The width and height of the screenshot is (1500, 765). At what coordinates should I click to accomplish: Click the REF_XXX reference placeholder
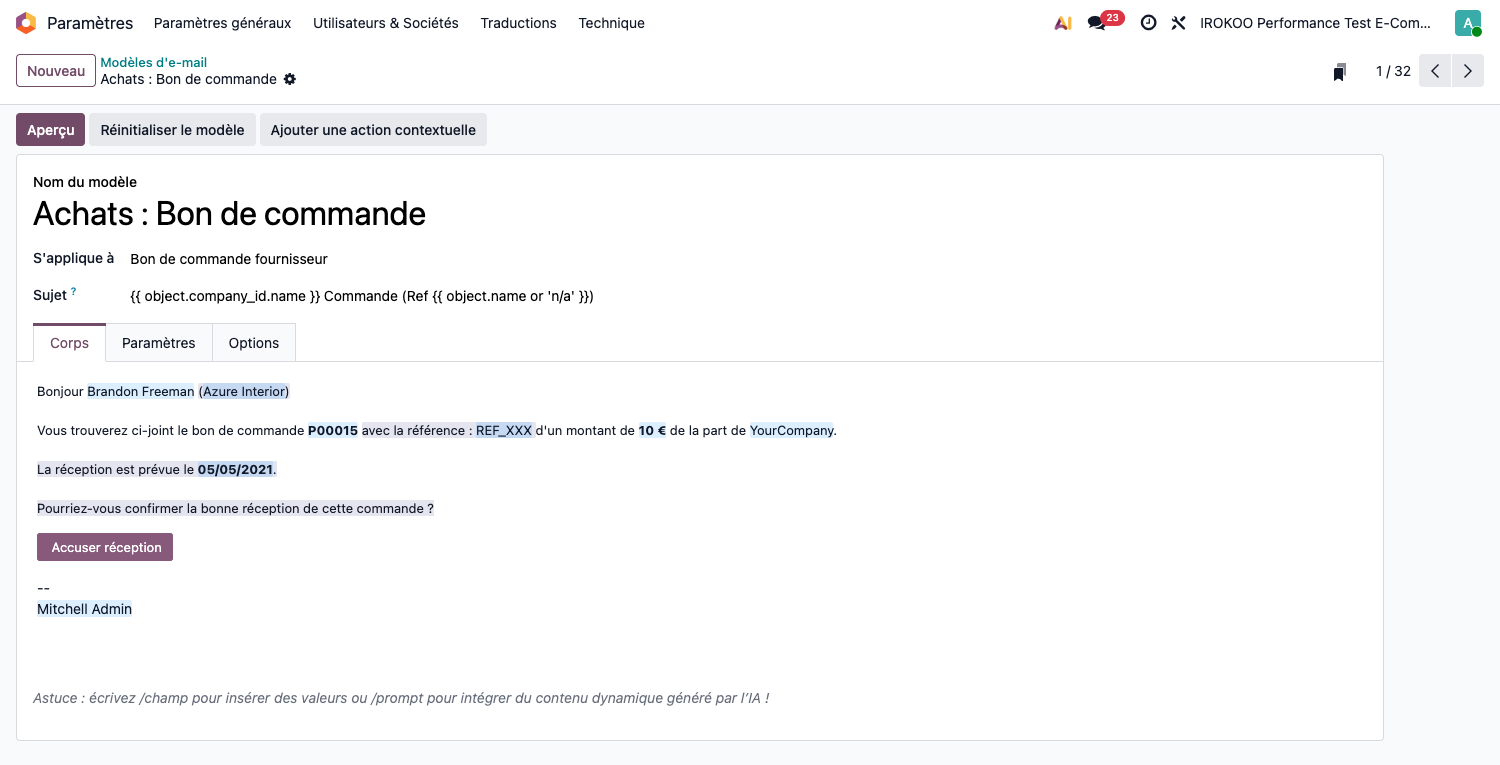click(x=504, y=430)
